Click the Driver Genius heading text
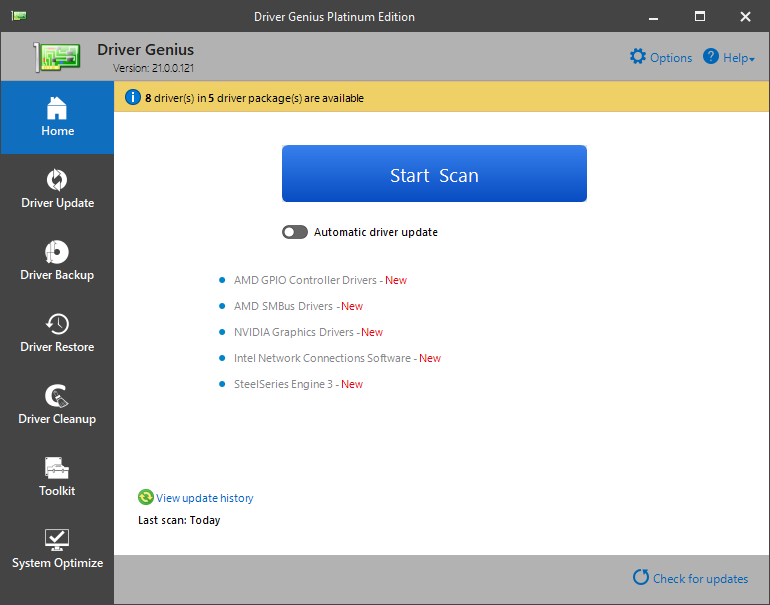 [x=145, y=50]
